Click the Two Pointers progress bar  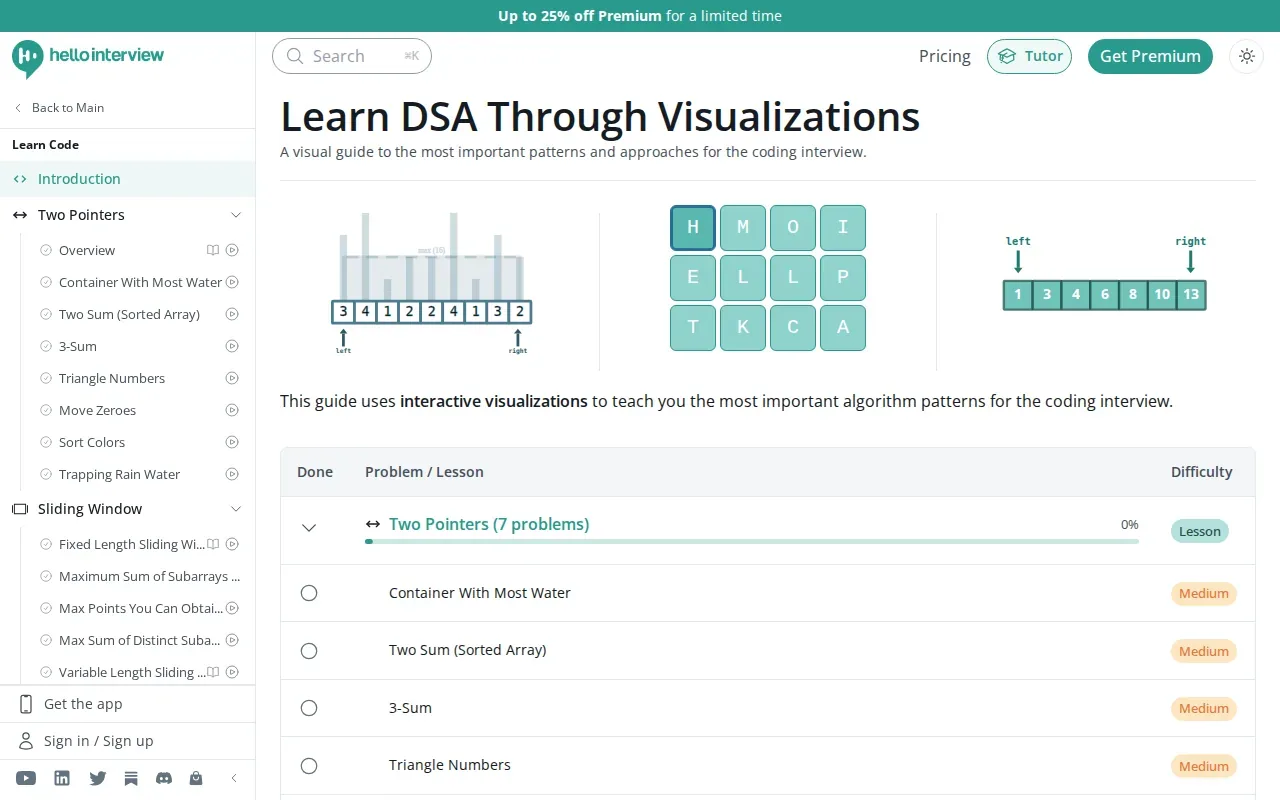752,541
